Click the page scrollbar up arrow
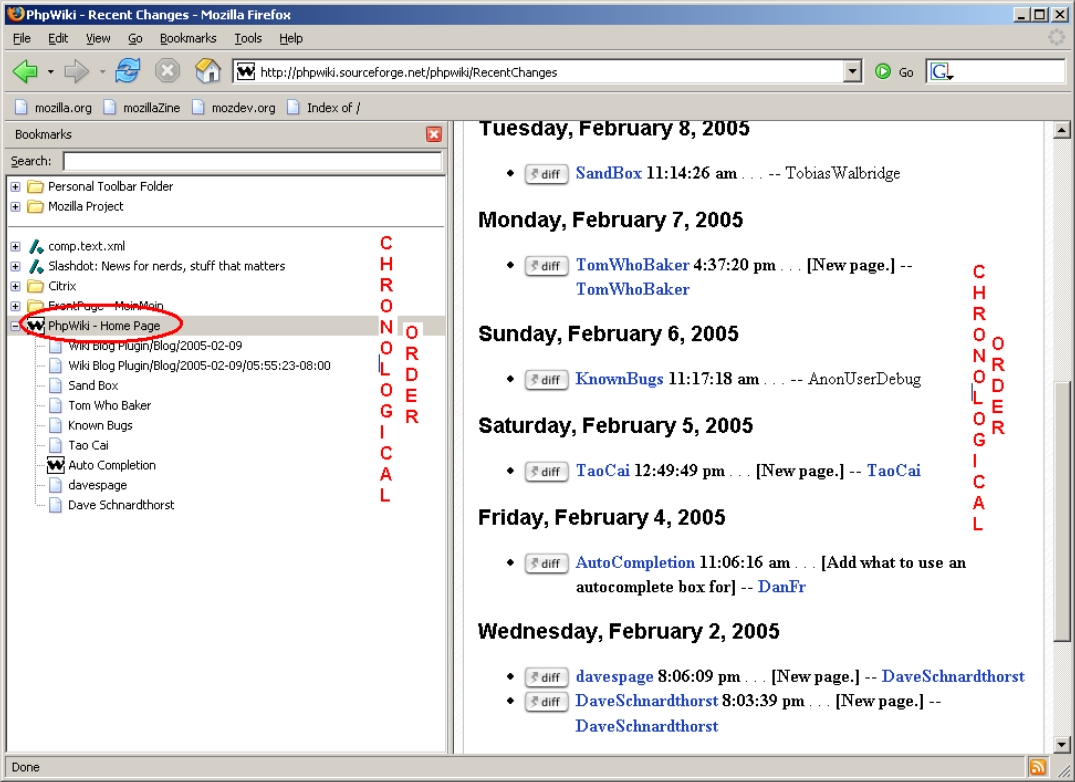This screenshot has width=1075, height=782. (x=1061, y=130)
